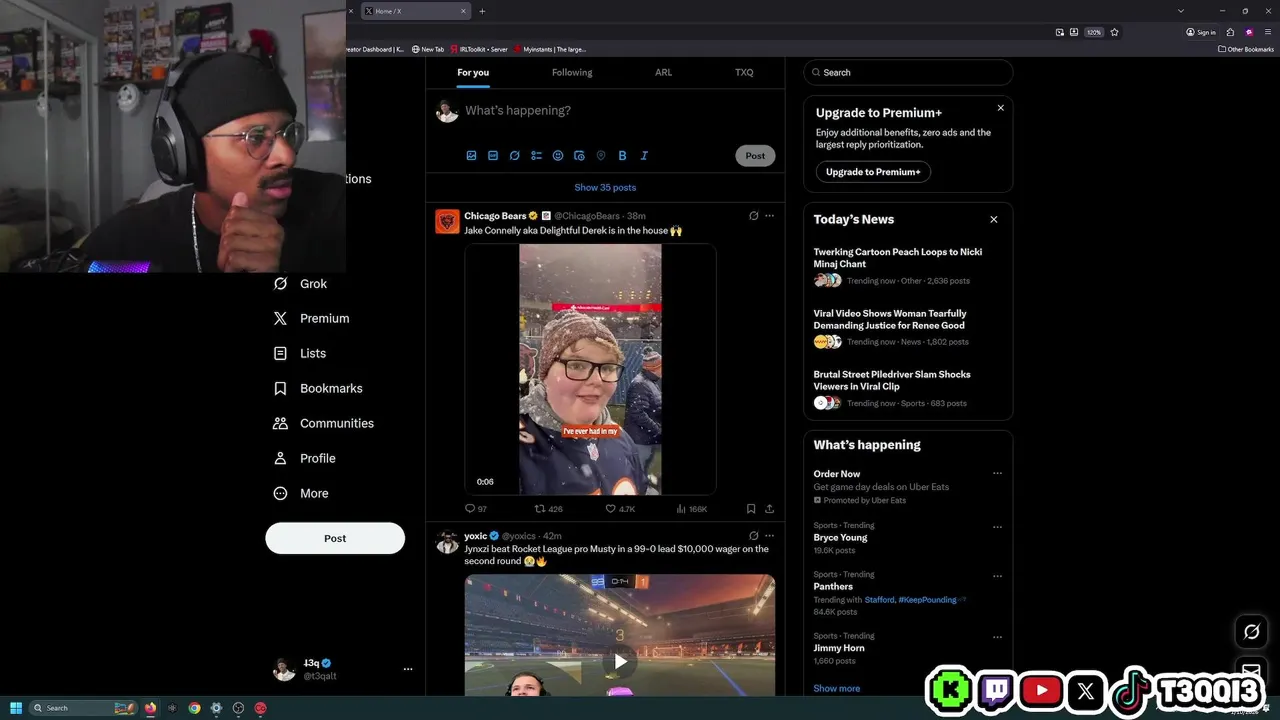
Task: Go to Profile in the sidebar
Action: tap(304, 459)
